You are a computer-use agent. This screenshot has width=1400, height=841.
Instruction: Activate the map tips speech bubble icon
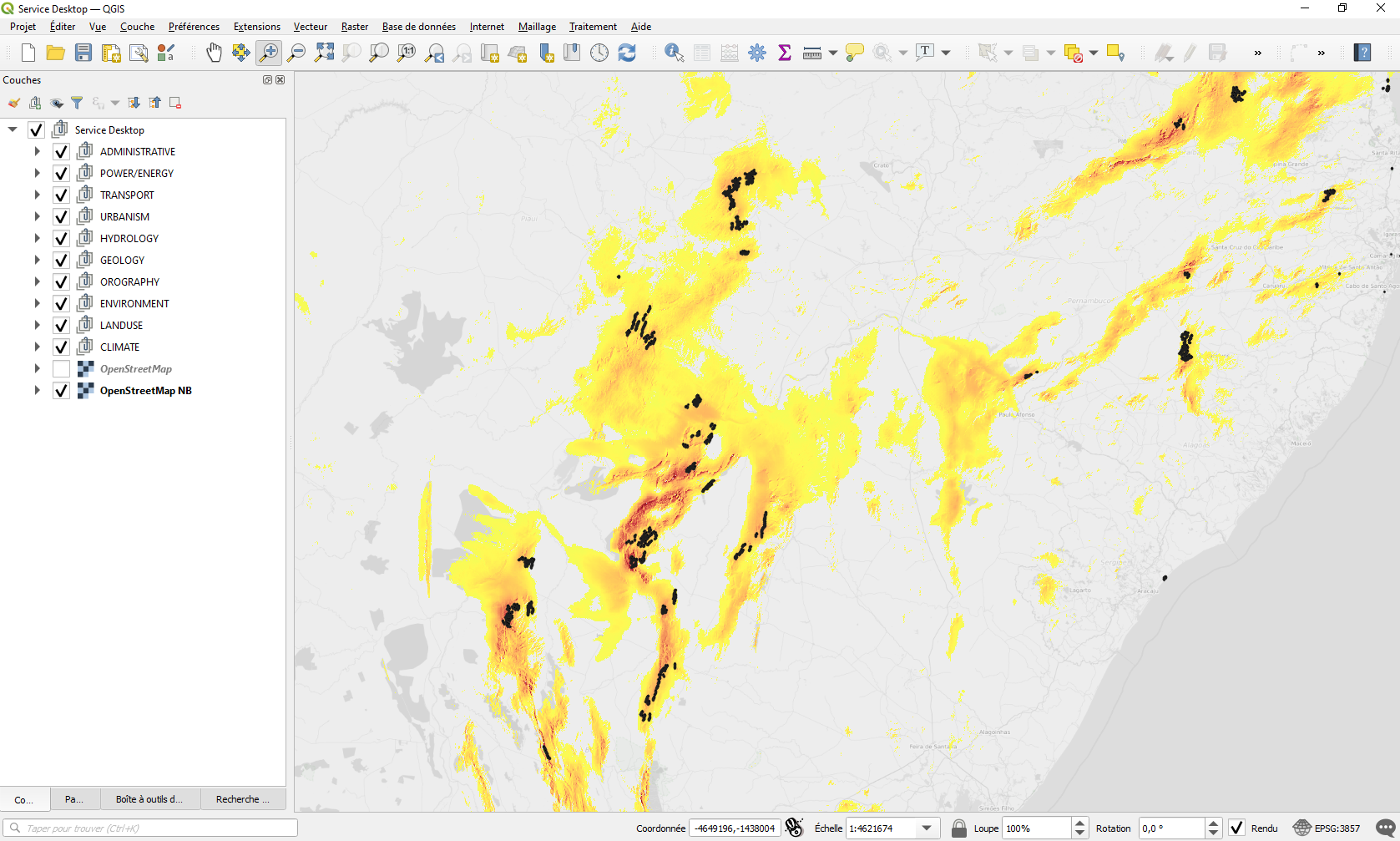tap(855, 53)
